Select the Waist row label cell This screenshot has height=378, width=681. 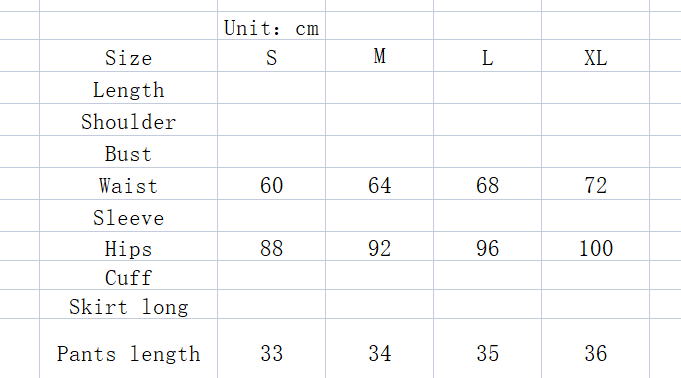[129, 184]
